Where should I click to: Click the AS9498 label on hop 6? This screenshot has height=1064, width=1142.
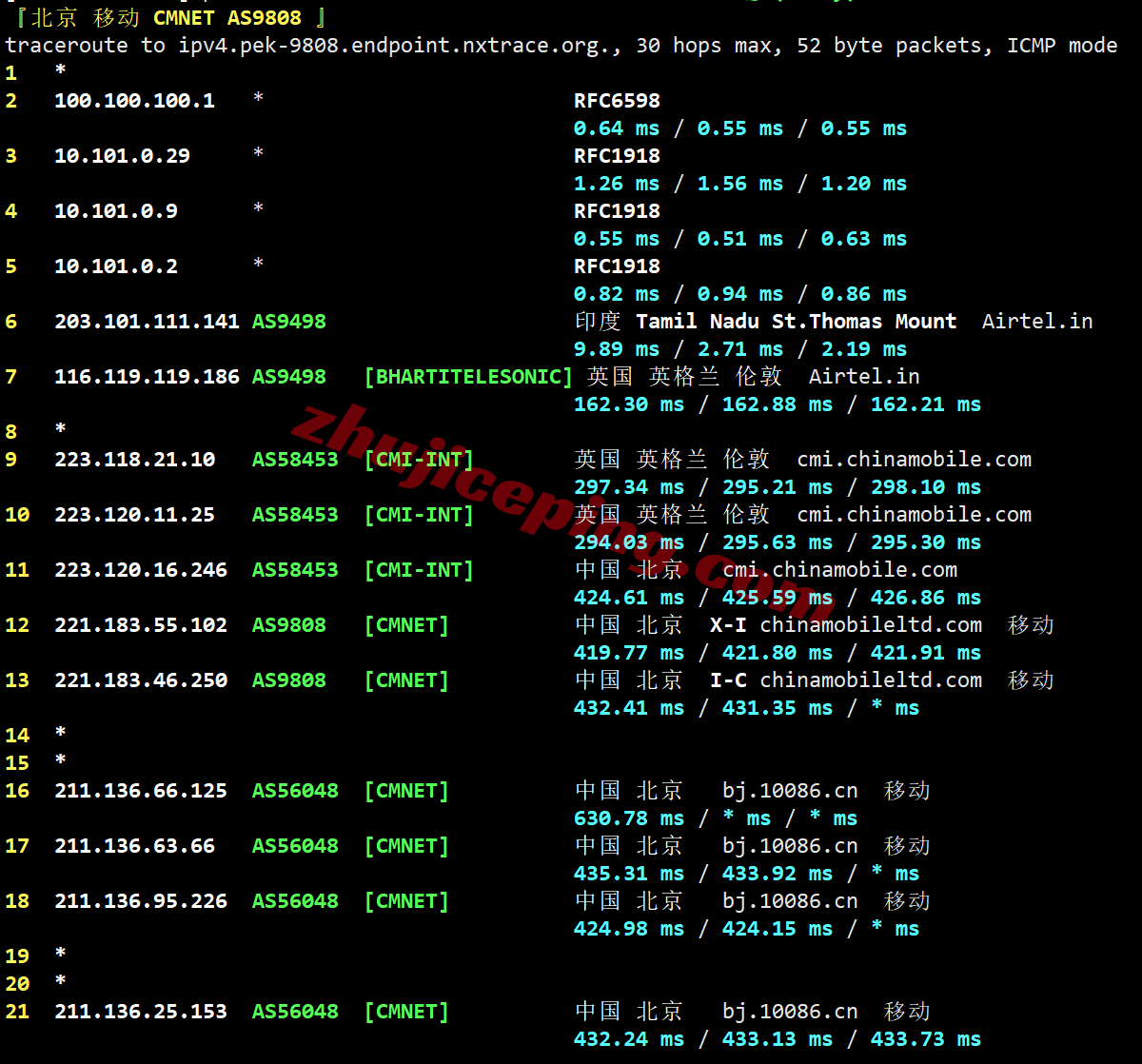pos(288,322)
